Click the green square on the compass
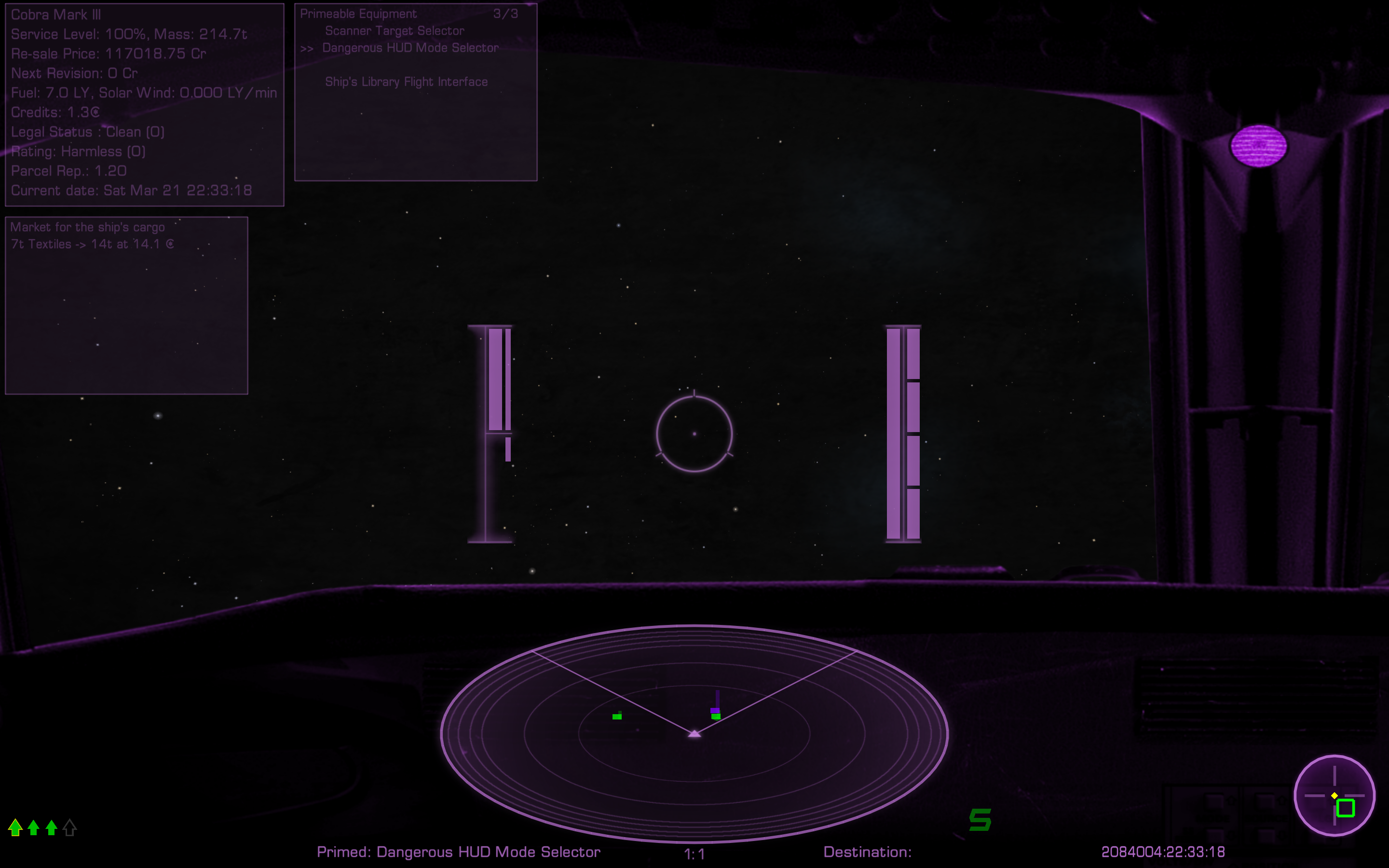Screen dimensions: 1389x868 click(1346, 808)
